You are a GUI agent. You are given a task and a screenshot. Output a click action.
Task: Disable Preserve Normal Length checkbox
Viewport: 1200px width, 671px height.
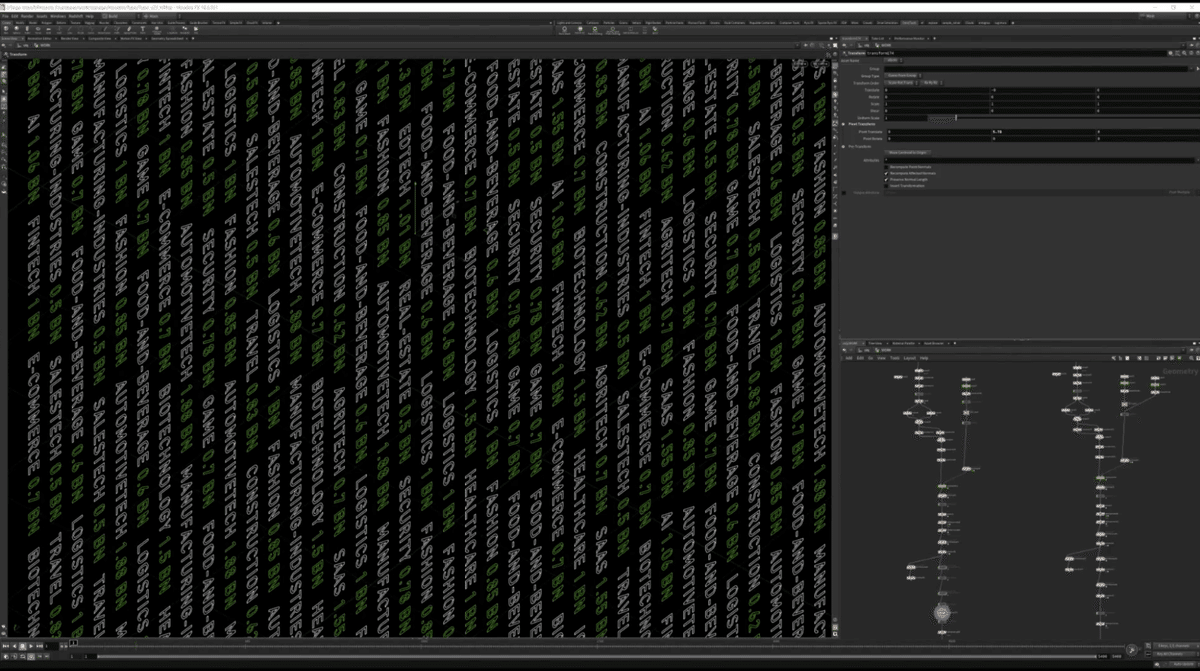click(x=886, y=180)
